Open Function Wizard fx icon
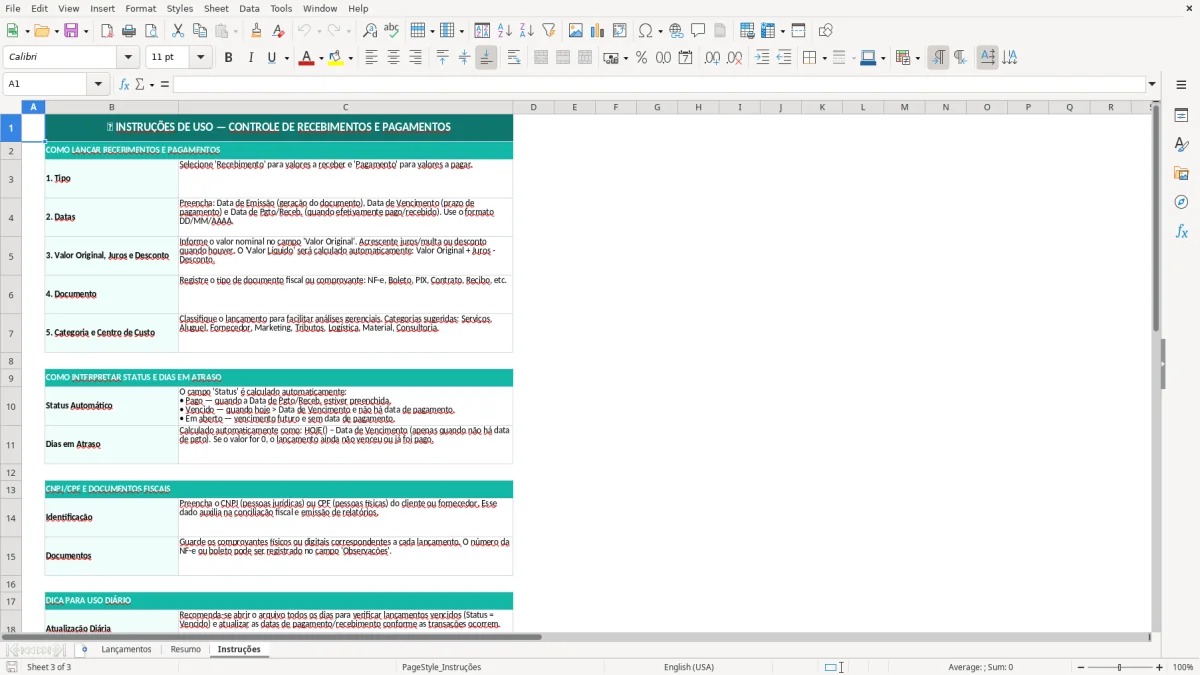The image size is (1200, 675). (x=124, y=84)
